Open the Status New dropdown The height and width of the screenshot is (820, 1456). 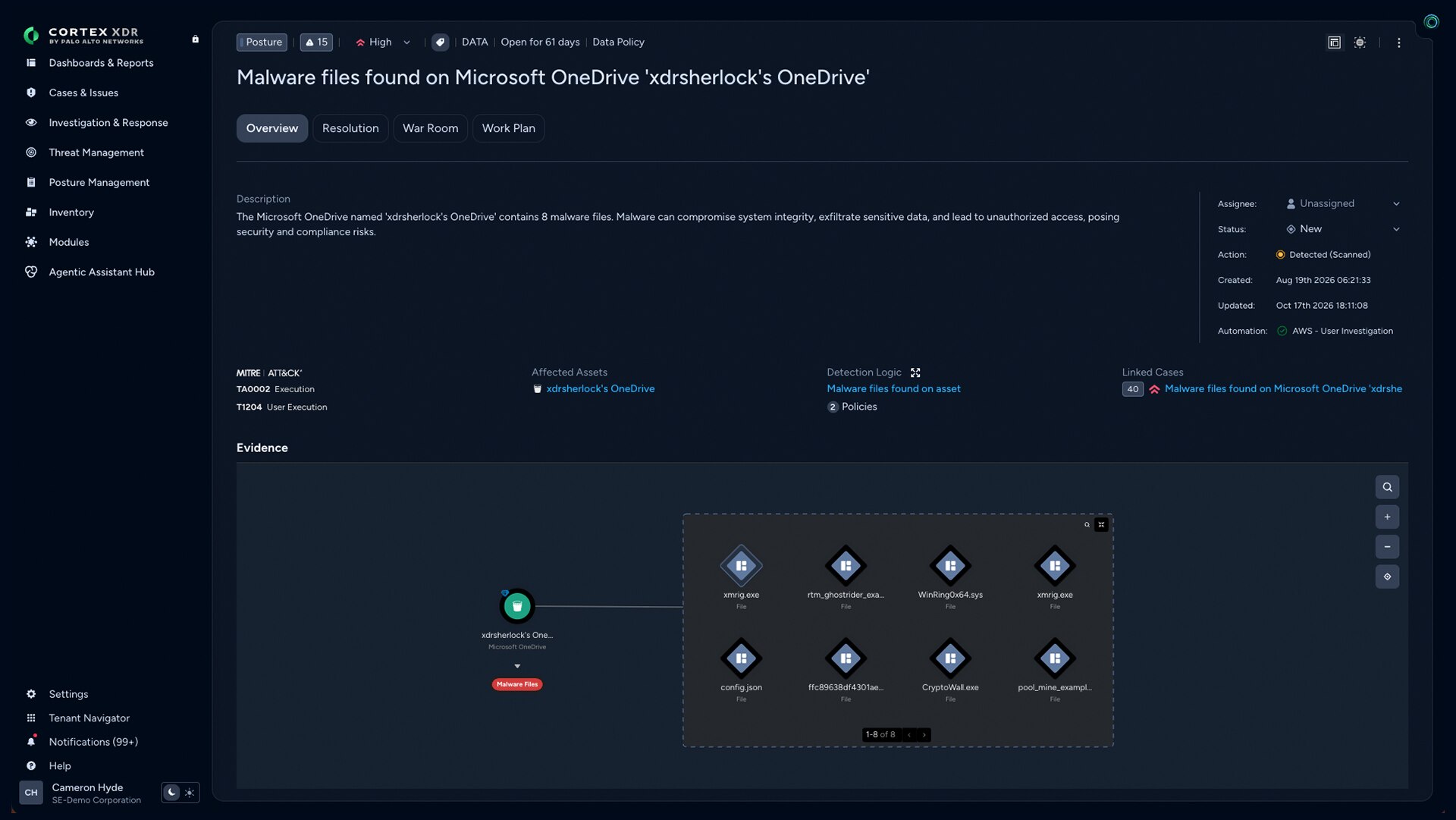(1342, 229)
